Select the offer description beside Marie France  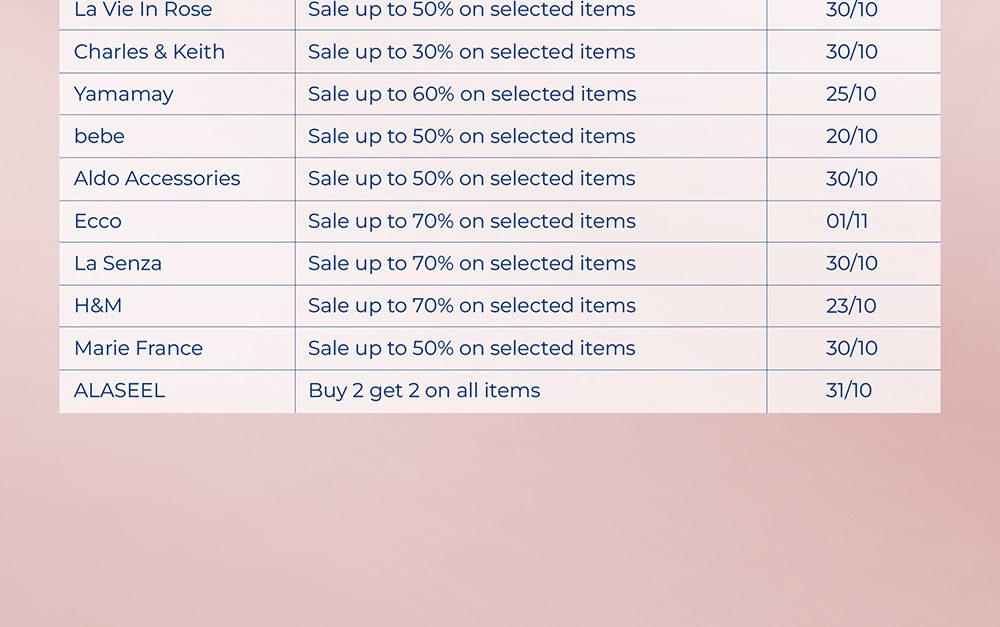[x=471, y=348]
